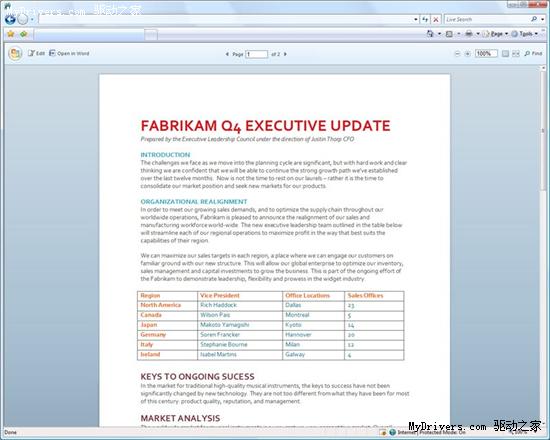Switch to two-page view icon
This screenshot has height=440, width=550.
516,54
